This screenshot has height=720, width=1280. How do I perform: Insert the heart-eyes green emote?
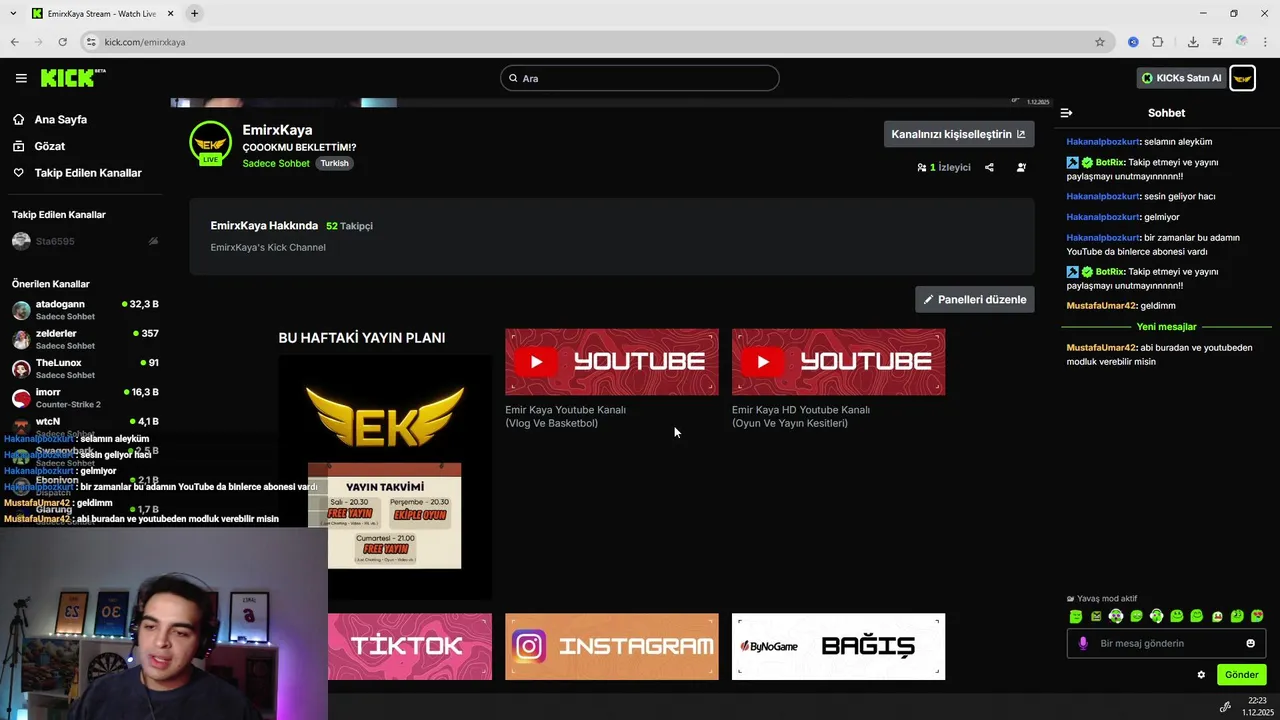[x=1257, y=616]
